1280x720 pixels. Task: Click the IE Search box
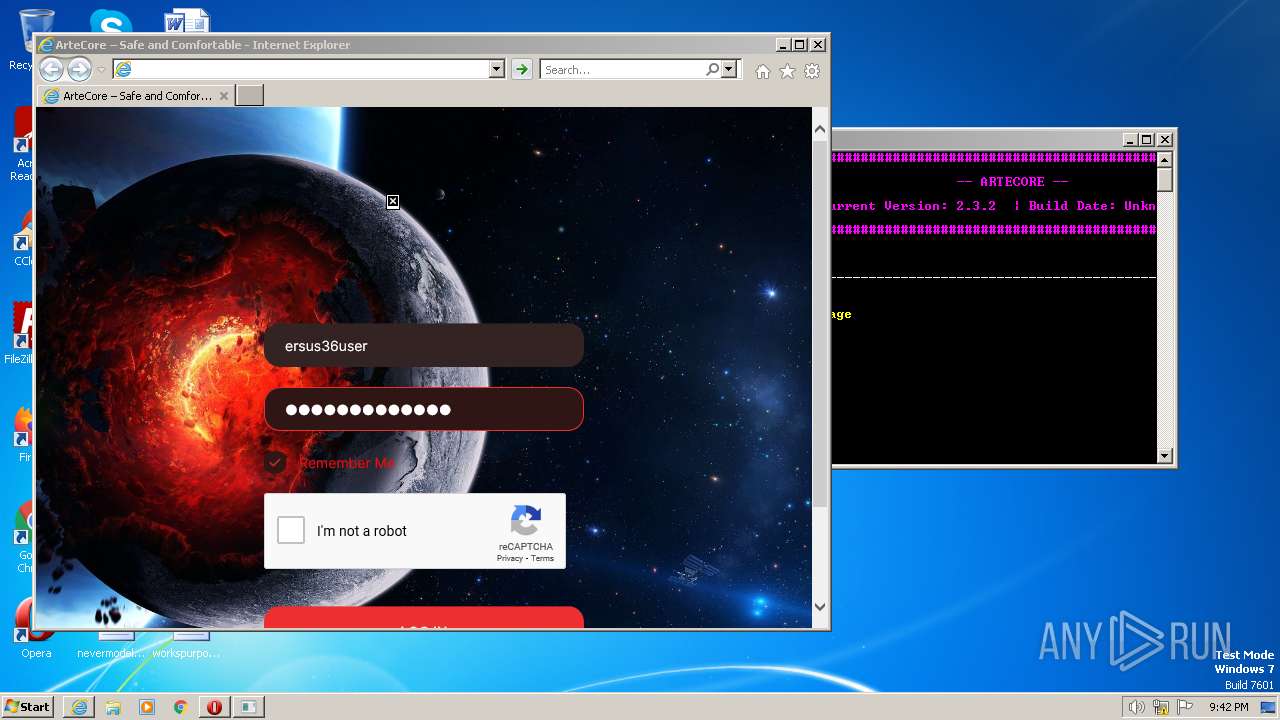(x=622, y=69)
